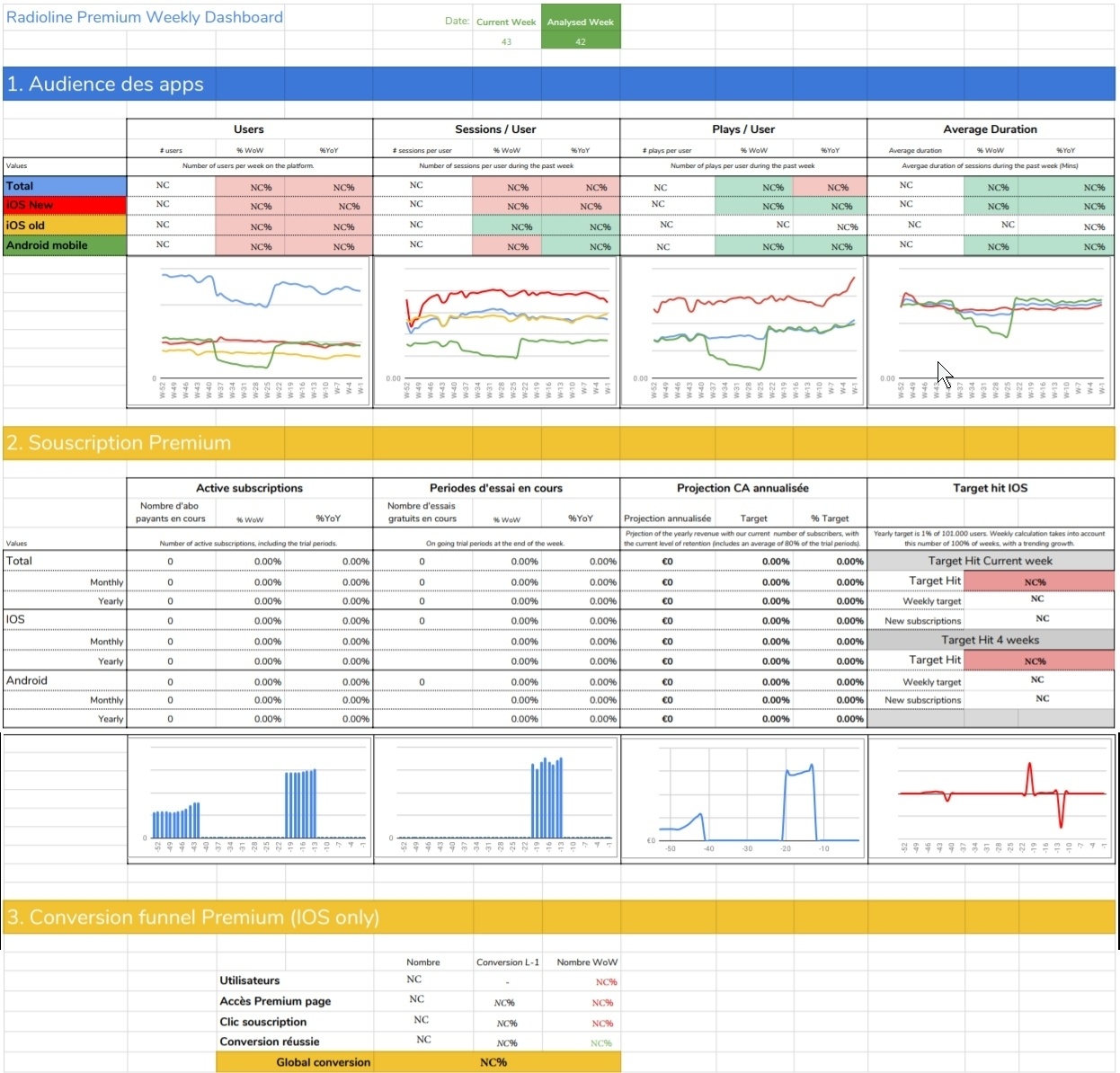Select the green Analysed Week header cell
Screen dimensions: 1120x1073
pyautogui.click(x=580, y=22)
